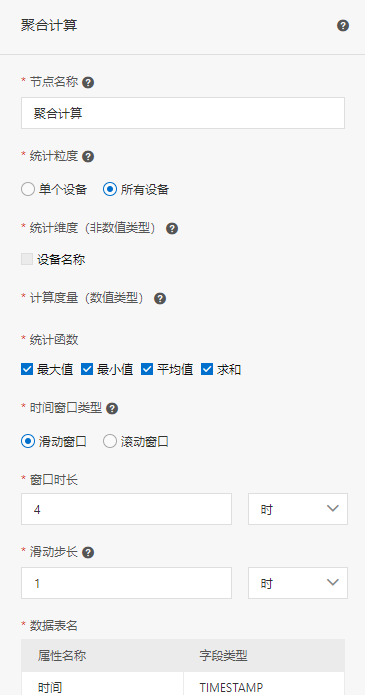Open help icon in 聚合计算 header
Image resolution: width=365 pixels, height=695 pixels.
[x=343, y=26]
